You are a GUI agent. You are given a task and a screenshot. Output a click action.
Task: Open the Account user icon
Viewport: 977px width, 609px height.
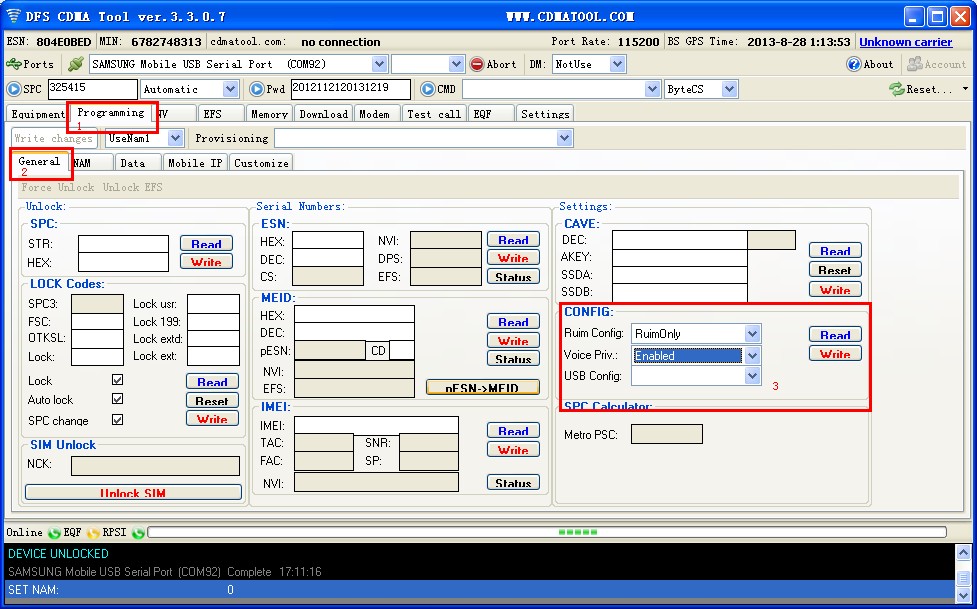(x=914, y=64)
